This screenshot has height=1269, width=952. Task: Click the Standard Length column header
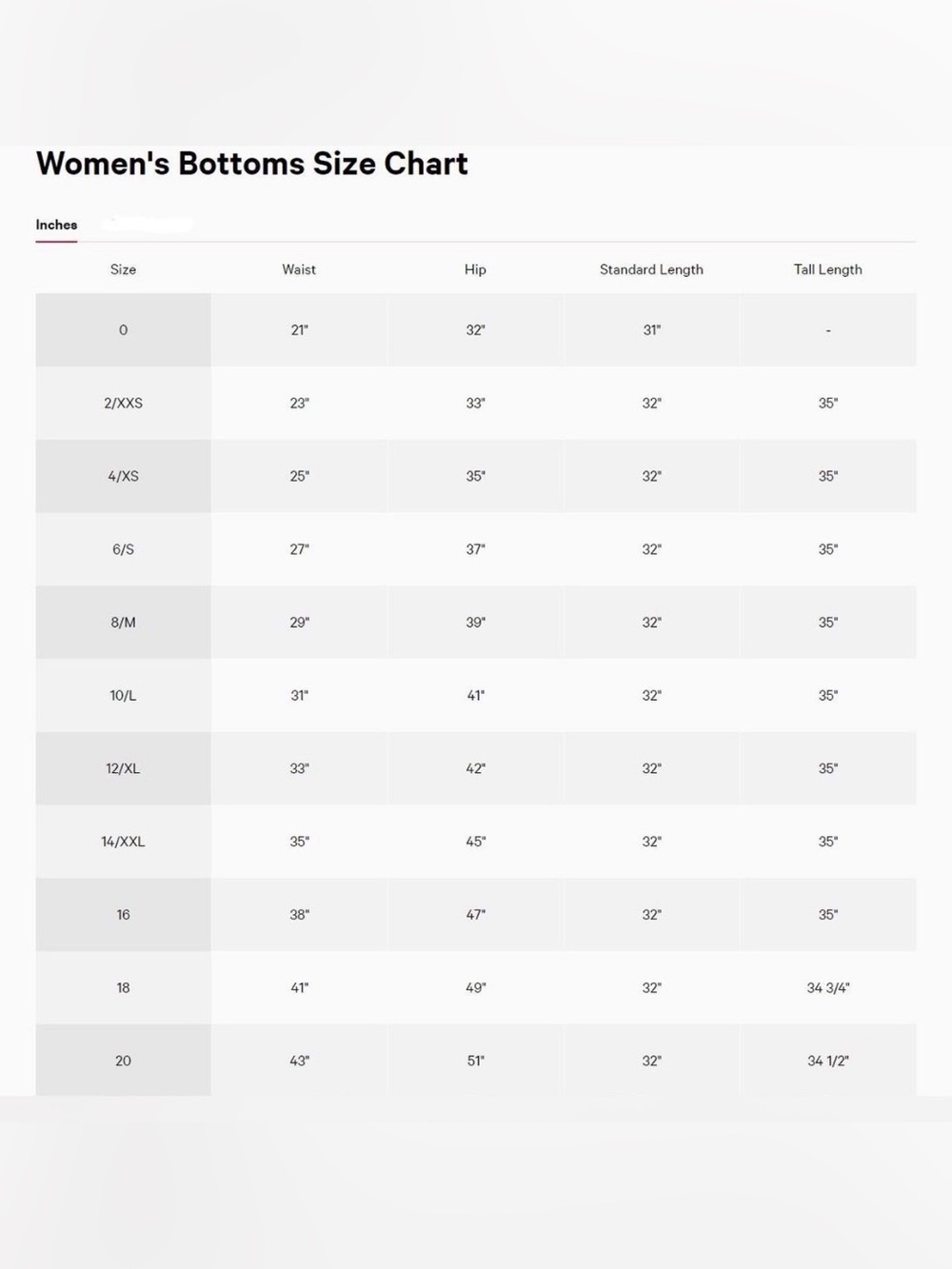coord(651,269)
